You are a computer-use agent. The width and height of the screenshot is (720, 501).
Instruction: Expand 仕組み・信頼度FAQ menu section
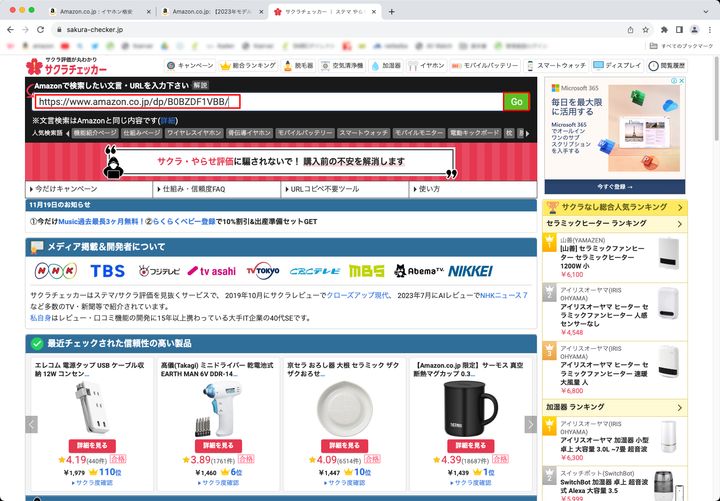pos(218,188)
